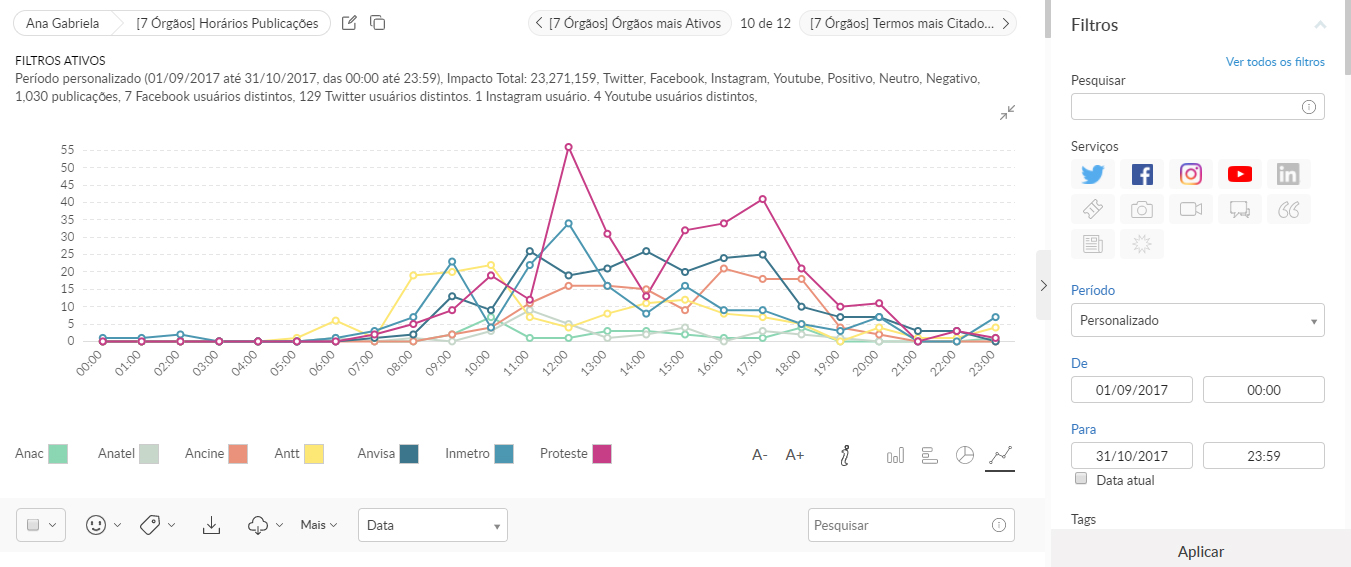Enable the Data atual checkbox

coord(1081,479)
